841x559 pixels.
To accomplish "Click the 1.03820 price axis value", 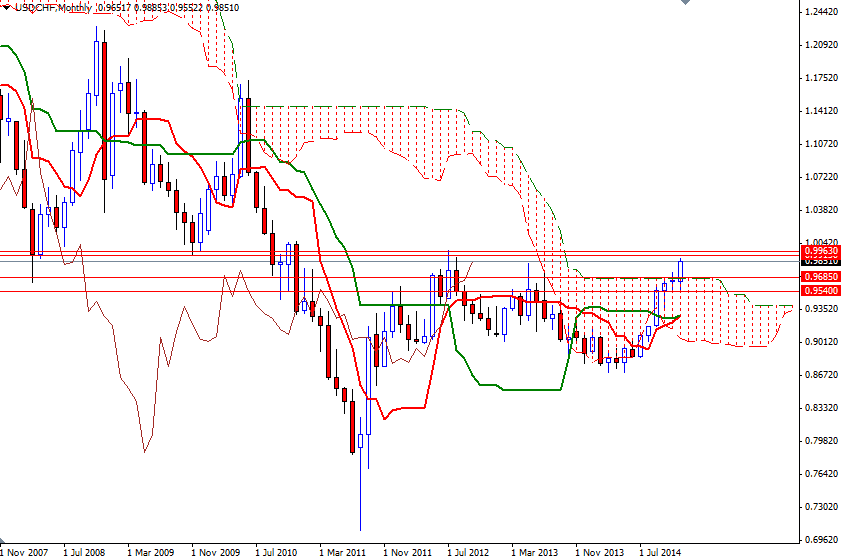I will (x=822, y=210).
